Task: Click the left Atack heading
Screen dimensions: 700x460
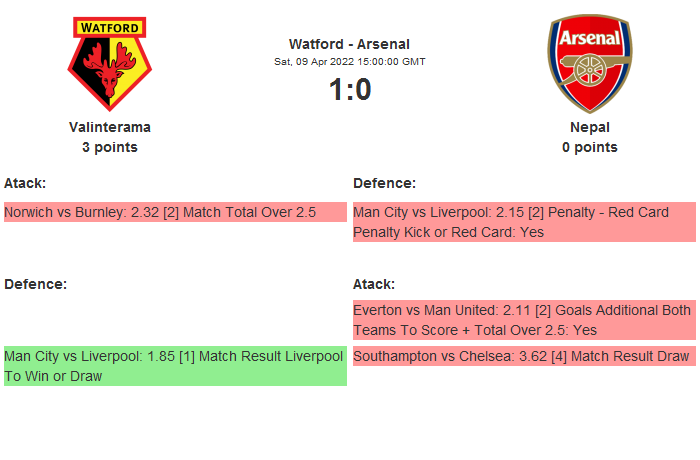Action: tap(25, 183)
